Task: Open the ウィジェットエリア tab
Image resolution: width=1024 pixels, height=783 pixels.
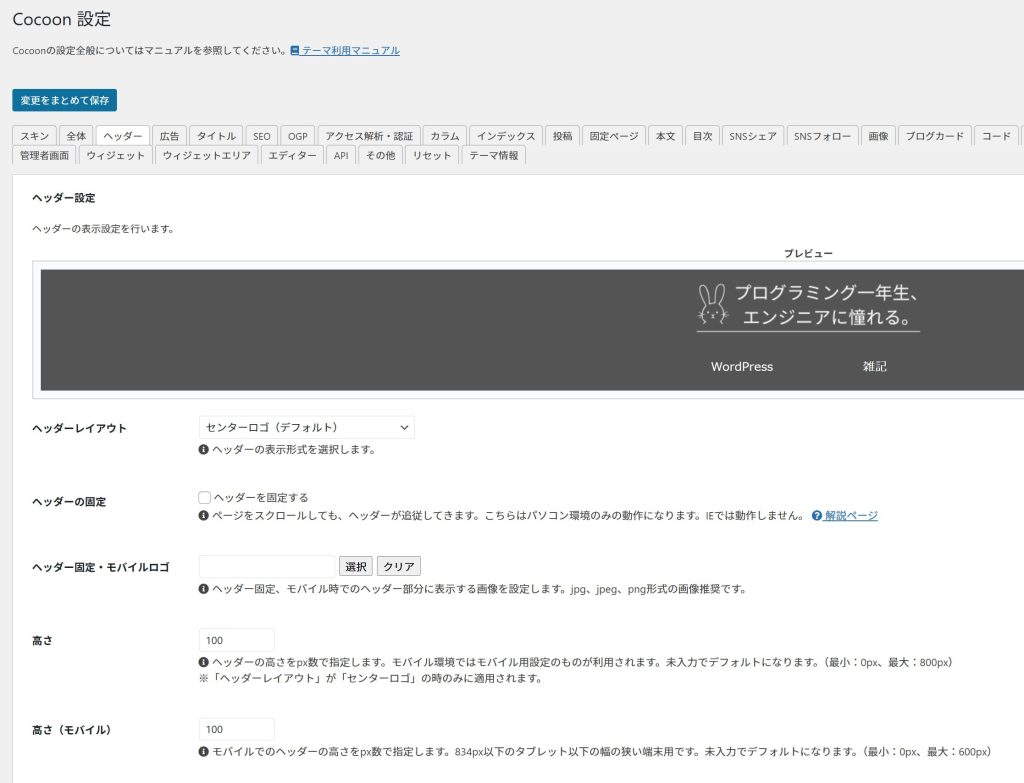Action: [x=206, y=156]
